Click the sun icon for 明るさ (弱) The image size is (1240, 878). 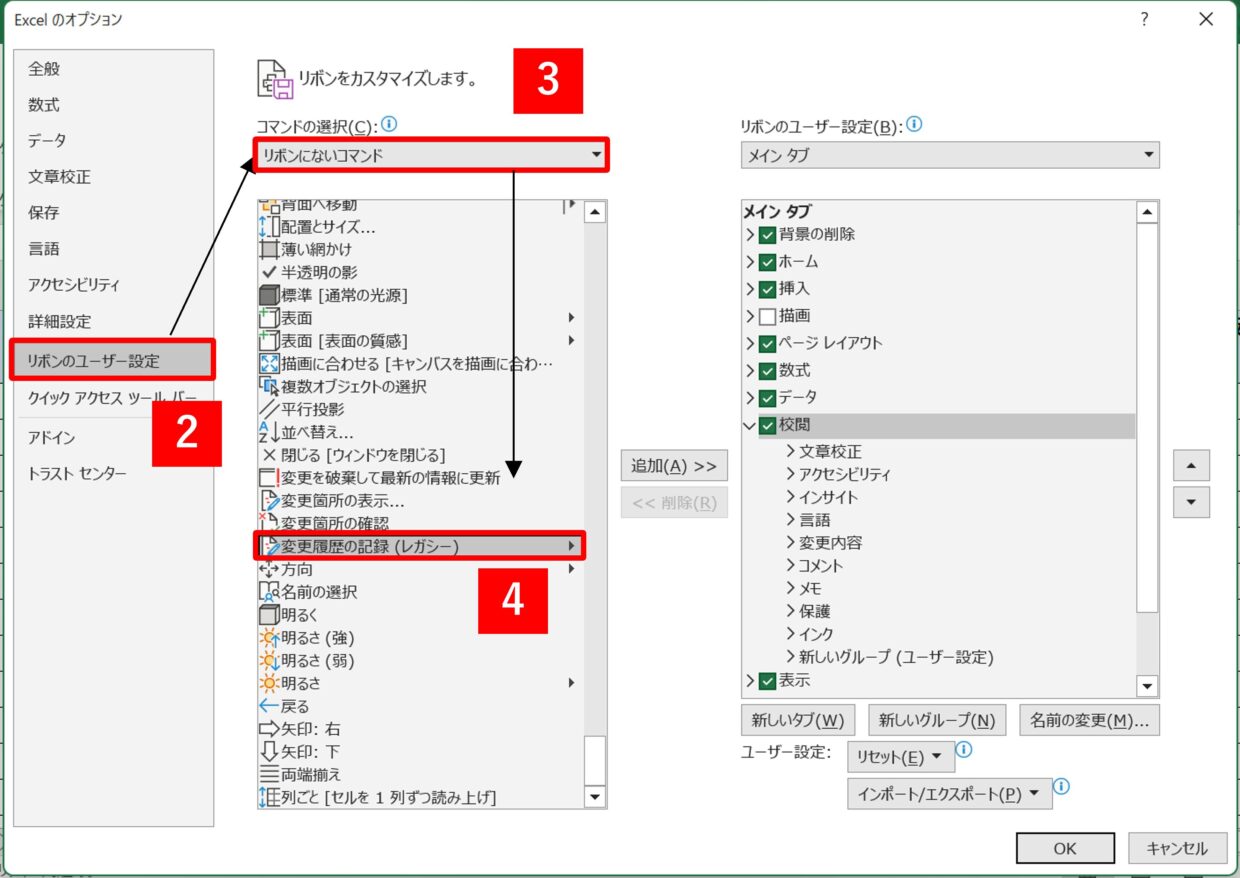269,661
